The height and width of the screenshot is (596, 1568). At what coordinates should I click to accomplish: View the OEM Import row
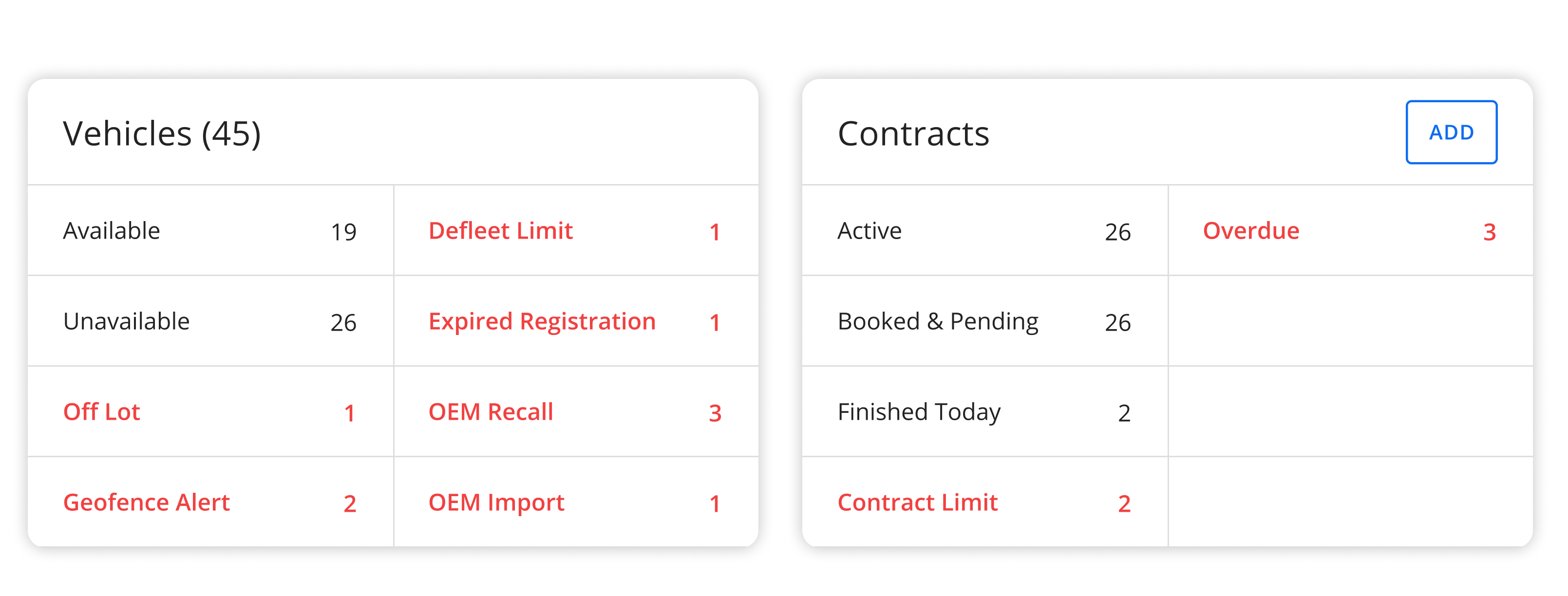click(576, 502)
